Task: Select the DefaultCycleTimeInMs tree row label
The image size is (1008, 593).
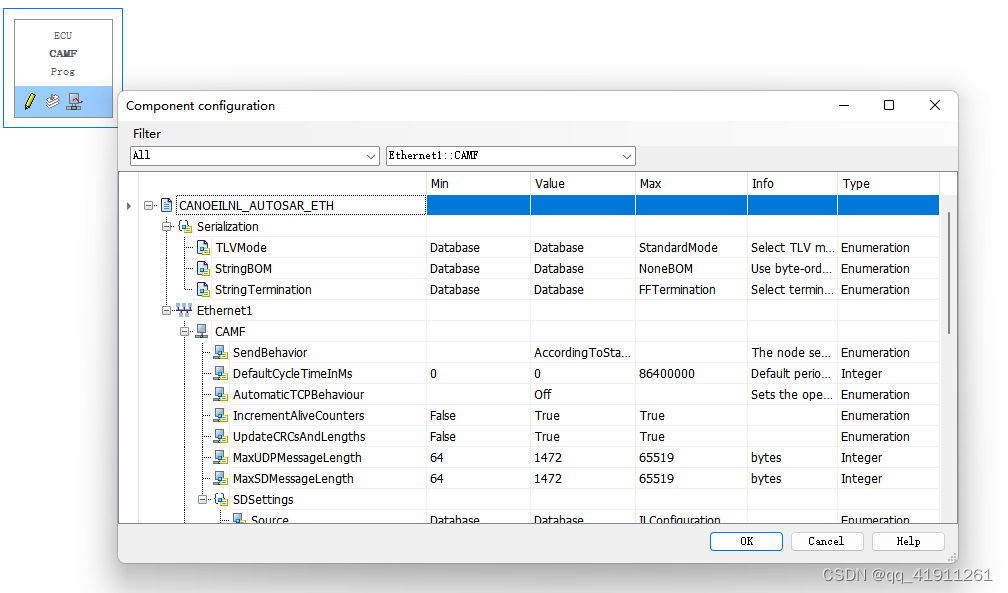Action: 292,374
